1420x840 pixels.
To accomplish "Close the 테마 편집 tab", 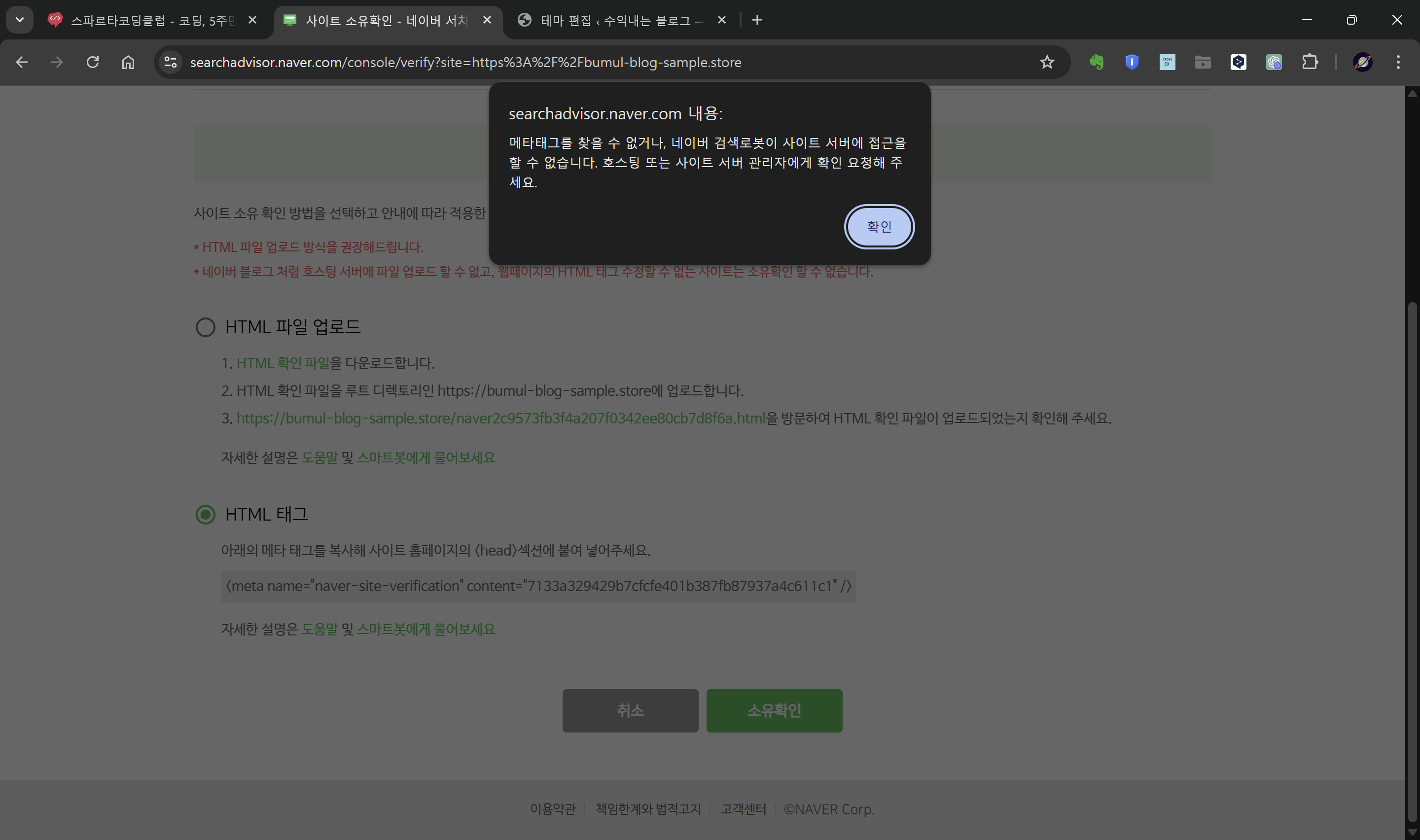I will tap(722, 20).
